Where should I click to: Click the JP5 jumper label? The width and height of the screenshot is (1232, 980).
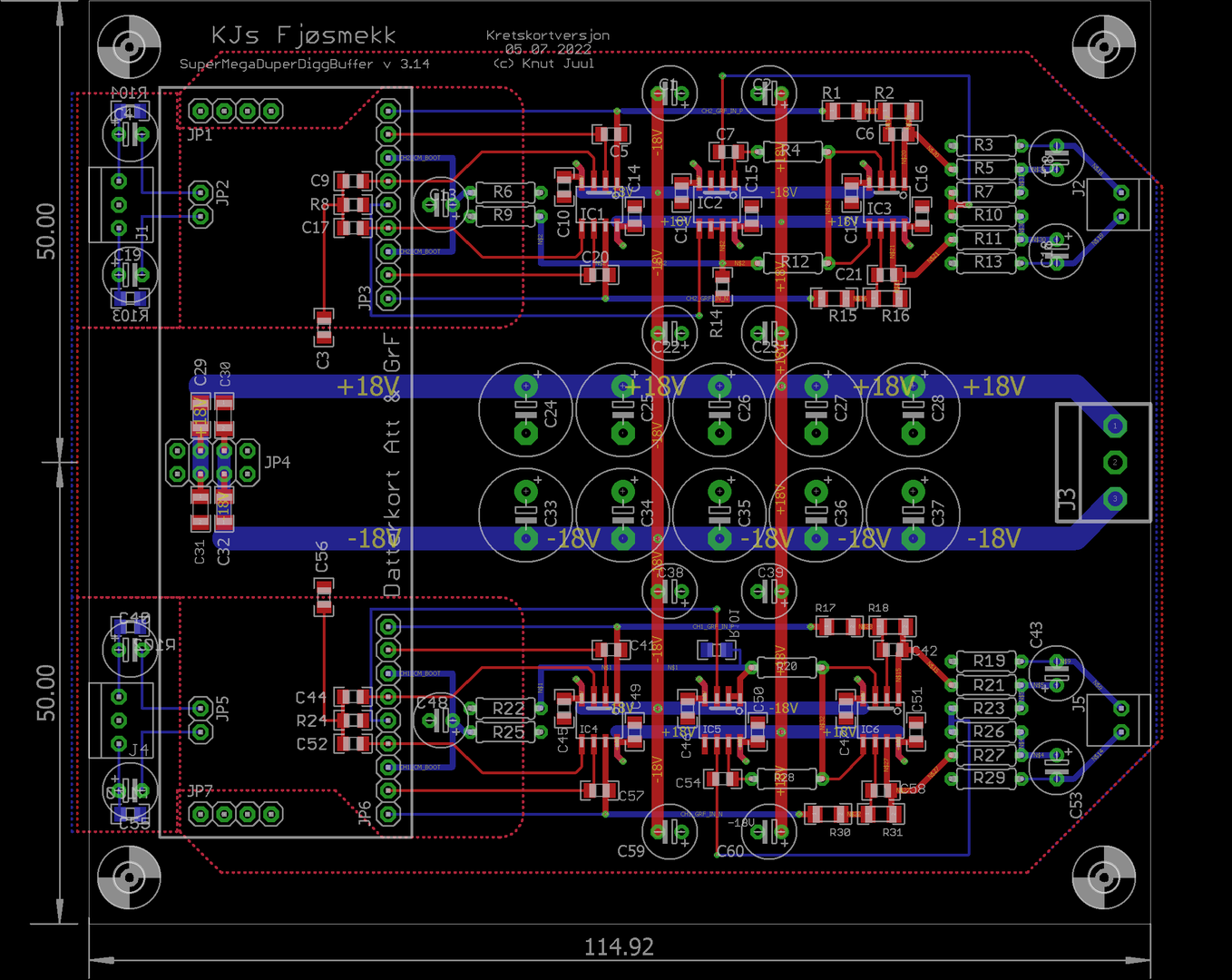pos(222,709)
